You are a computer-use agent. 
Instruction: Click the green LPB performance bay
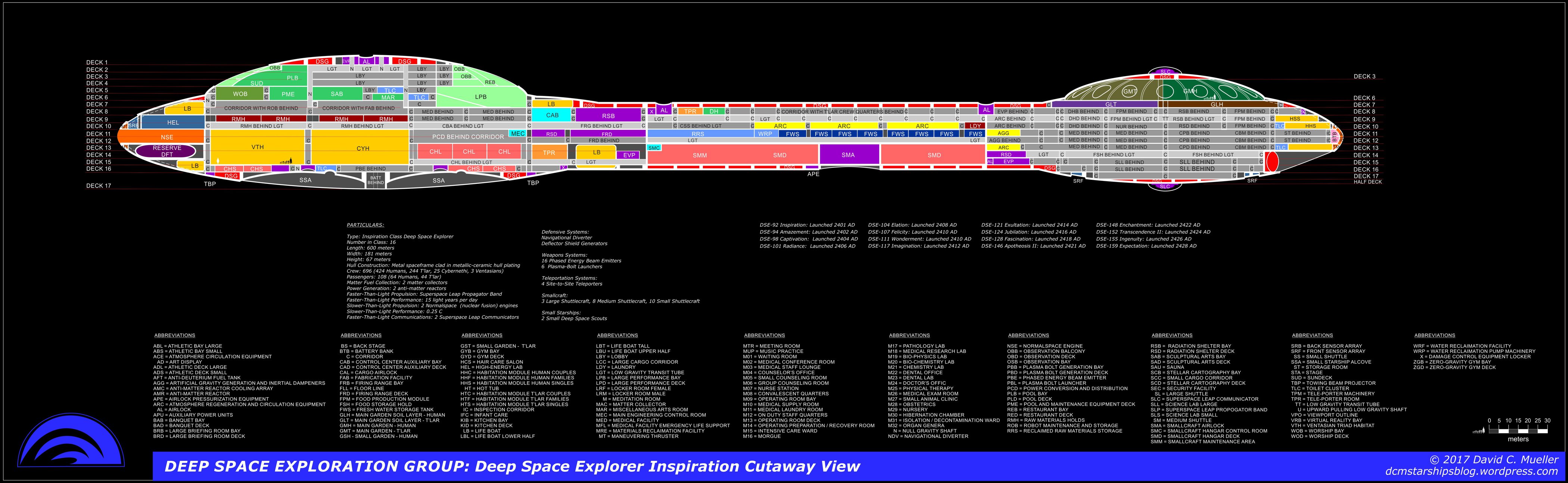481,97
